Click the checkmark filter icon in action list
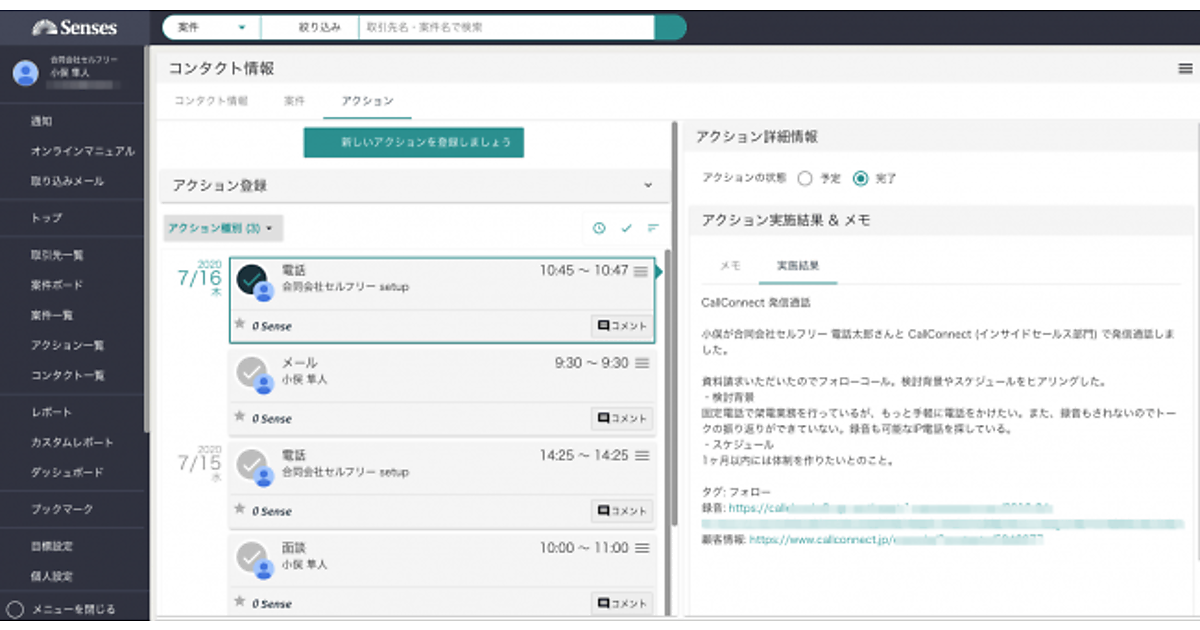Screen dimensions: 1200x630 (626, 228)
